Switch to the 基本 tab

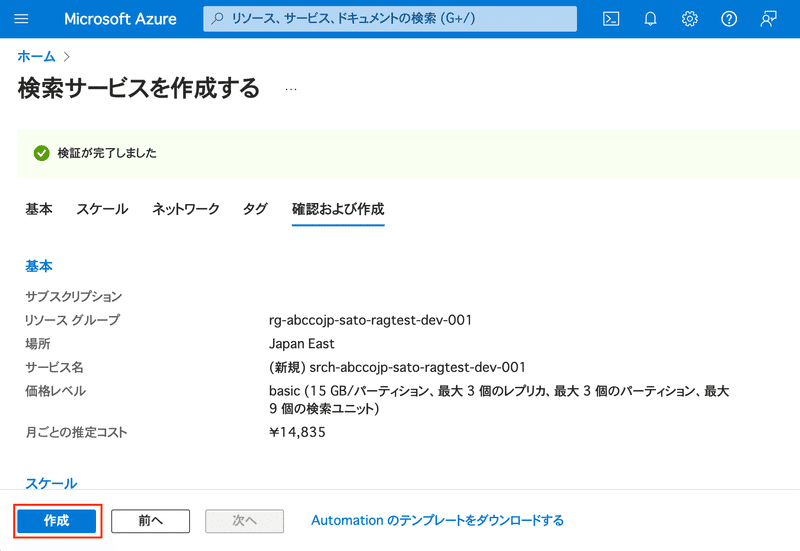[x=39, y=209]
